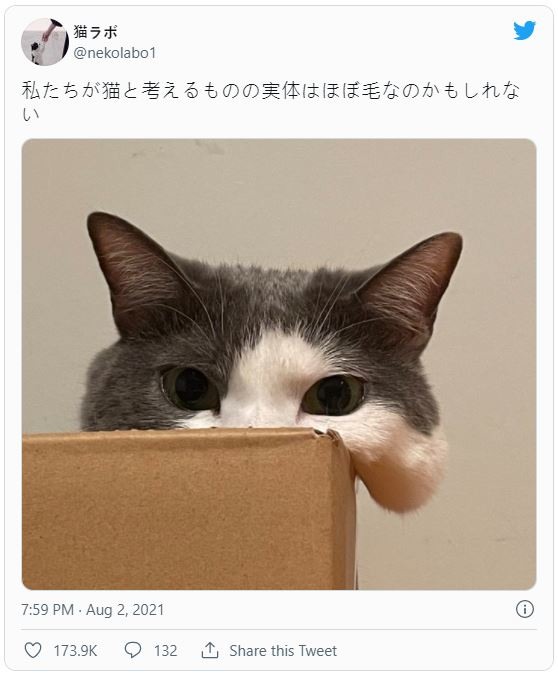This screenshot has width=558, height=673.
Task: Click the 132 replies count
Action: click(166, 651)
